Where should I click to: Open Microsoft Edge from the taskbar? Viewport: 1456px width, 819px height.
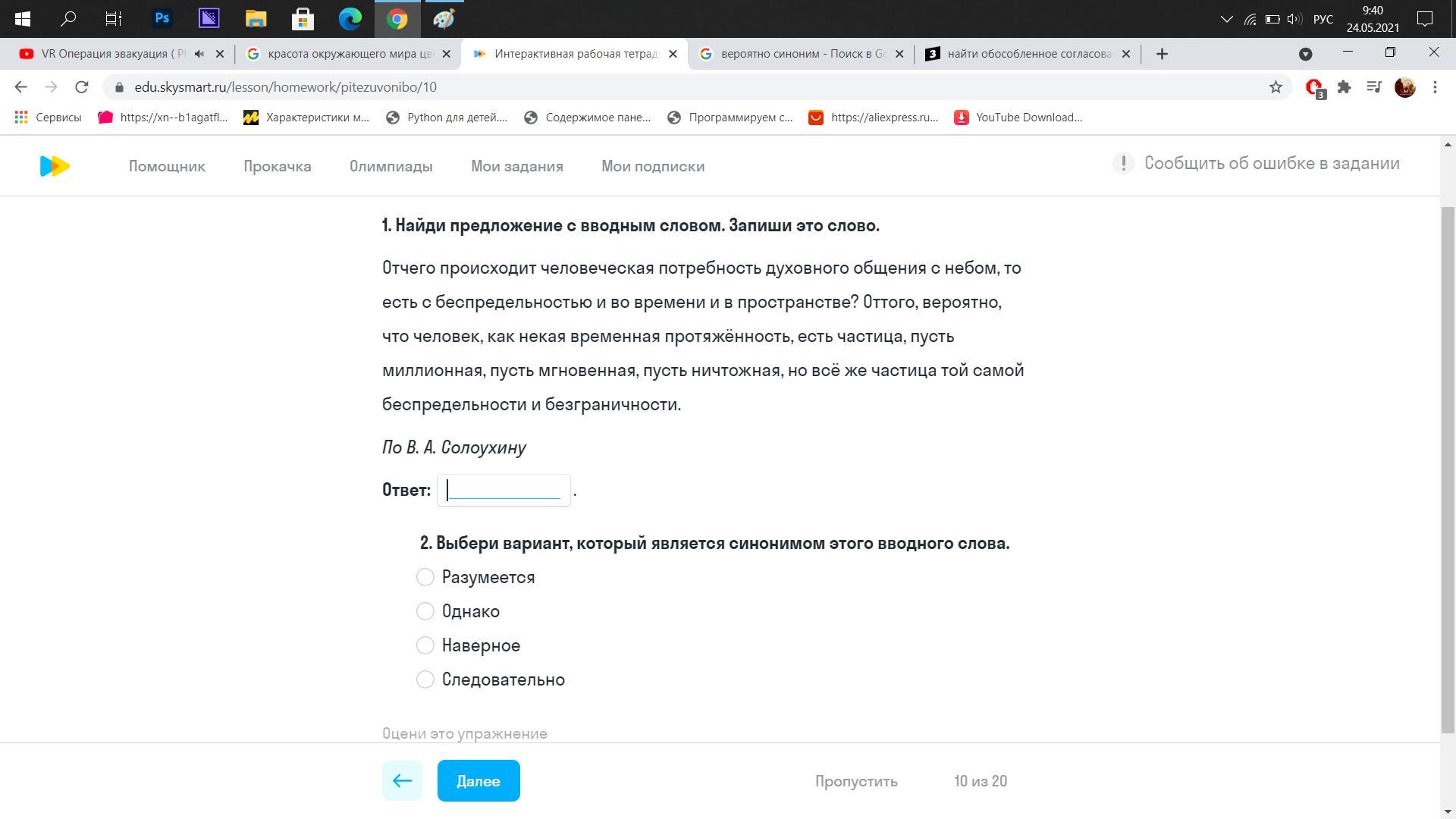(350, 18)
